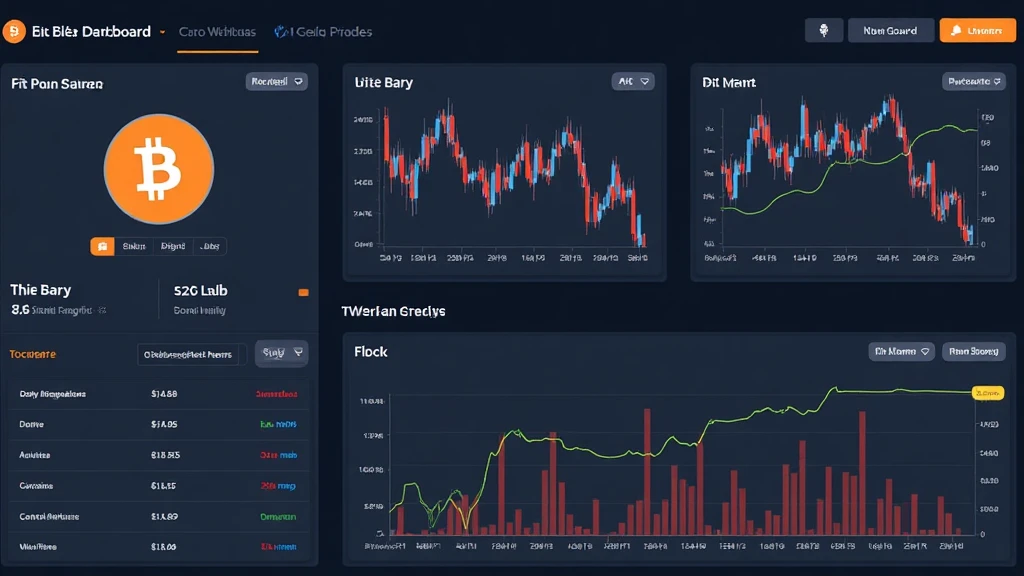This screenshot has width=1024, height=576.
Task: Click the search field in the Tocwente section
Action: [x=189, y=354]
